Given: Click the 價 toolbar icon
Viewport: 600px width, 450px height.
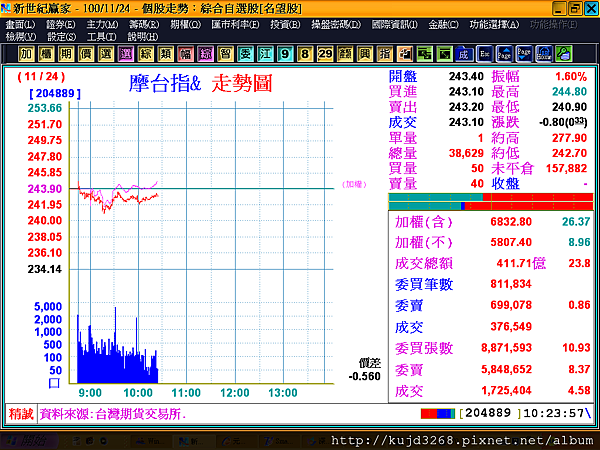Looking at the screenshot, I should click(x=86, y=54).
